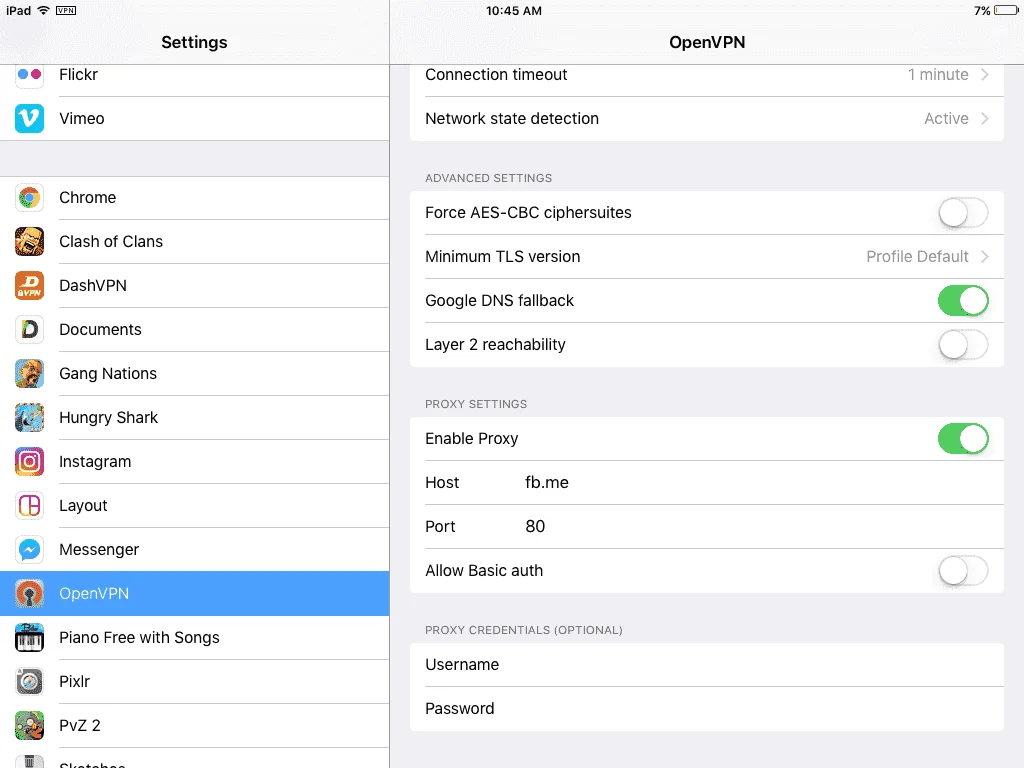Open DashVPN settings row
The image size is (1024, 768).
(195, 285)
